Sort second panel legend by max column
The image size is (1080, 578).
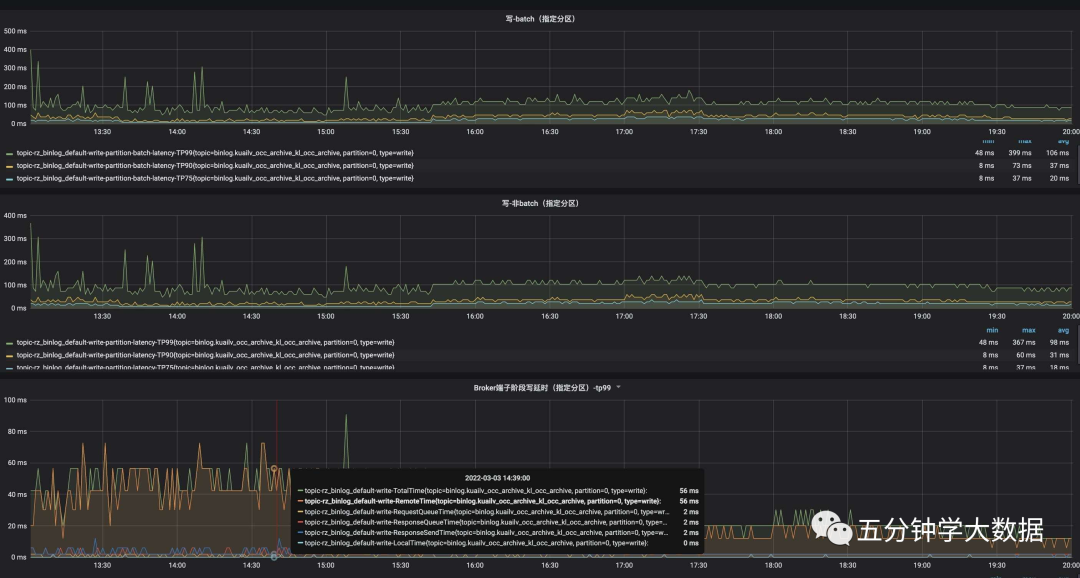(x=1028, y=330)
